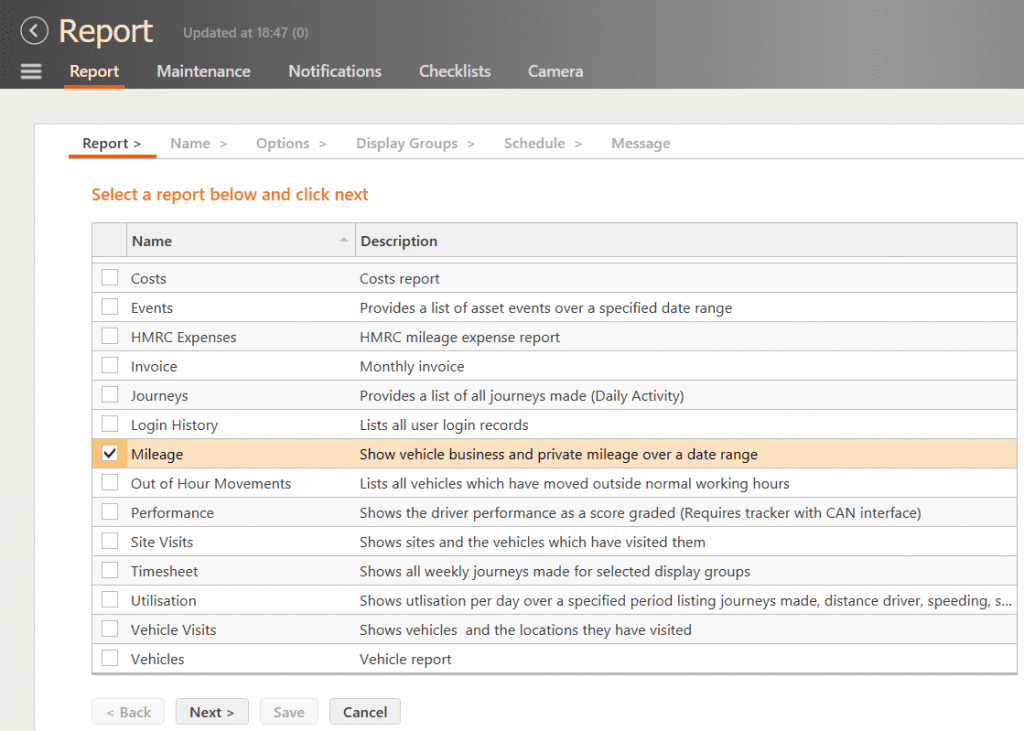
Task: Click 'Updated at 18:47 (0)' status text
Action: coord(246,33)
